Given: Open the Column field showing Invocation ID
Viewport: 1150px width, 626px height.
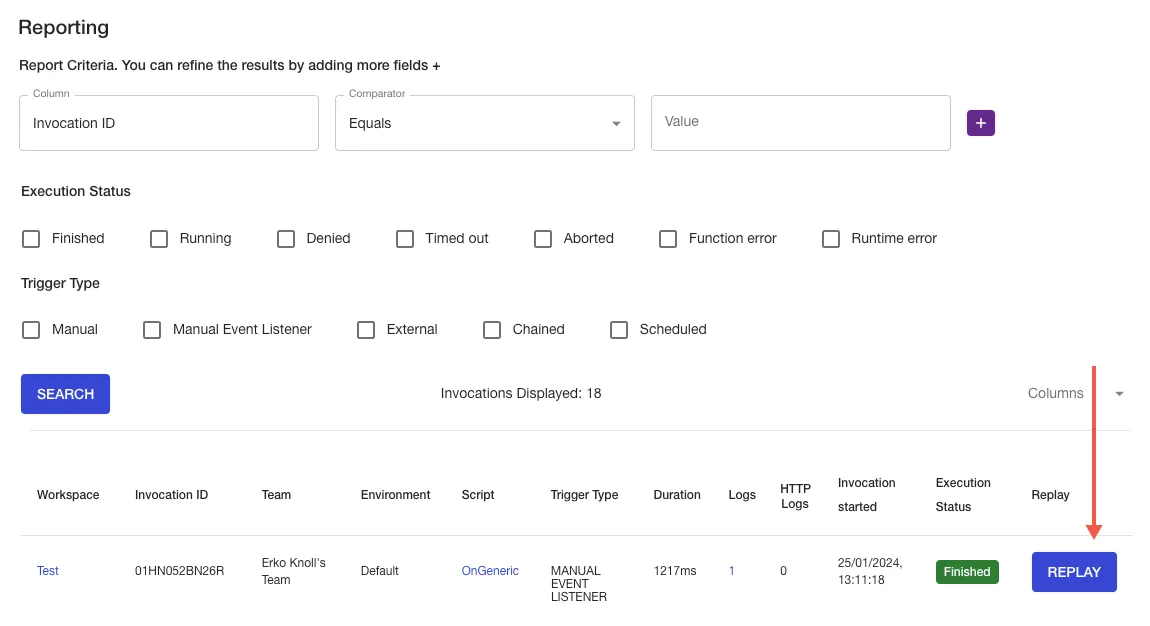Looking at the screenshot, I should click(169, 123).
